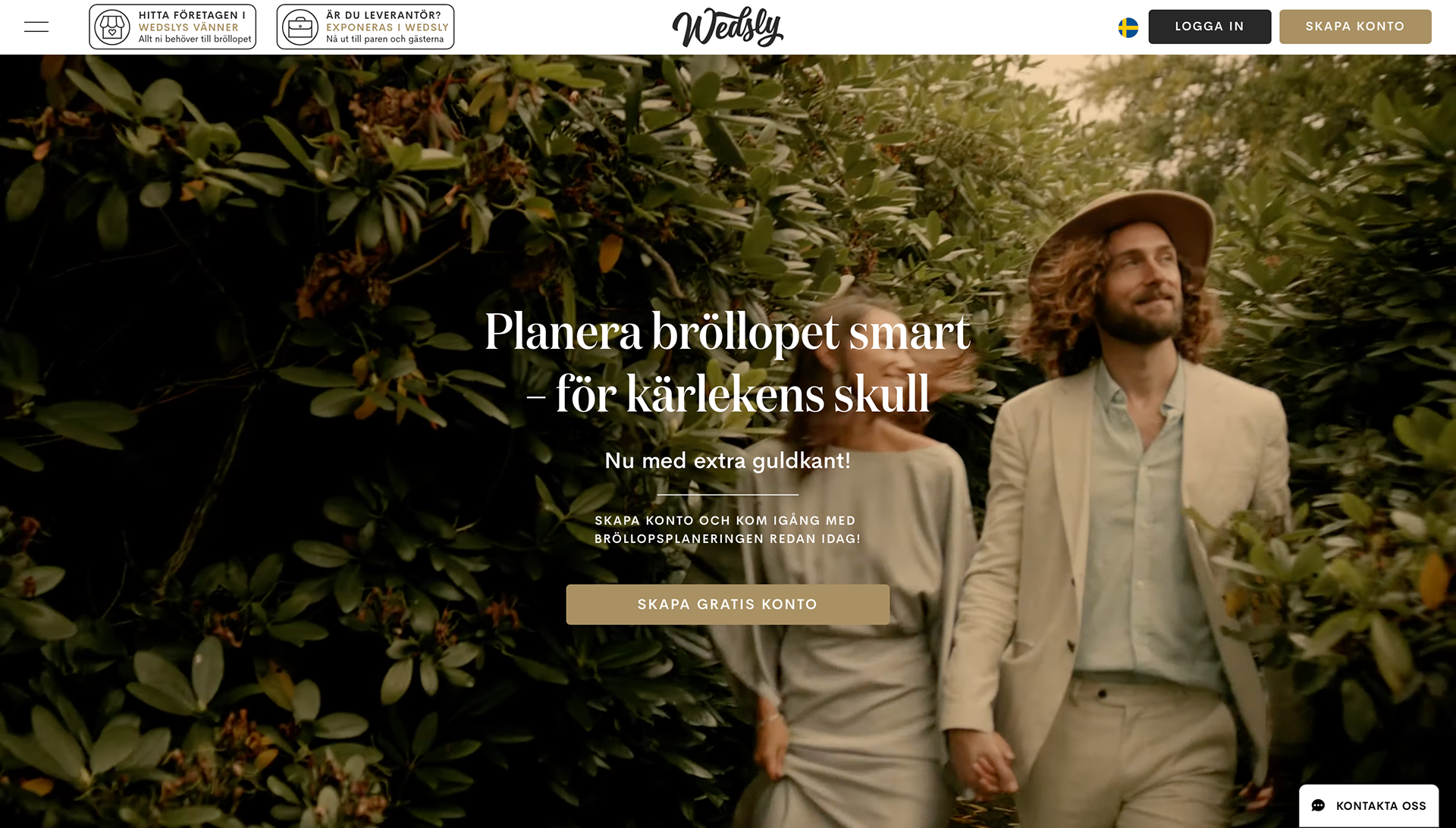This screenshot has width=1456, height=828.
Task: Open Hitta företagen i Wedslys vänner
Action: 173,27
